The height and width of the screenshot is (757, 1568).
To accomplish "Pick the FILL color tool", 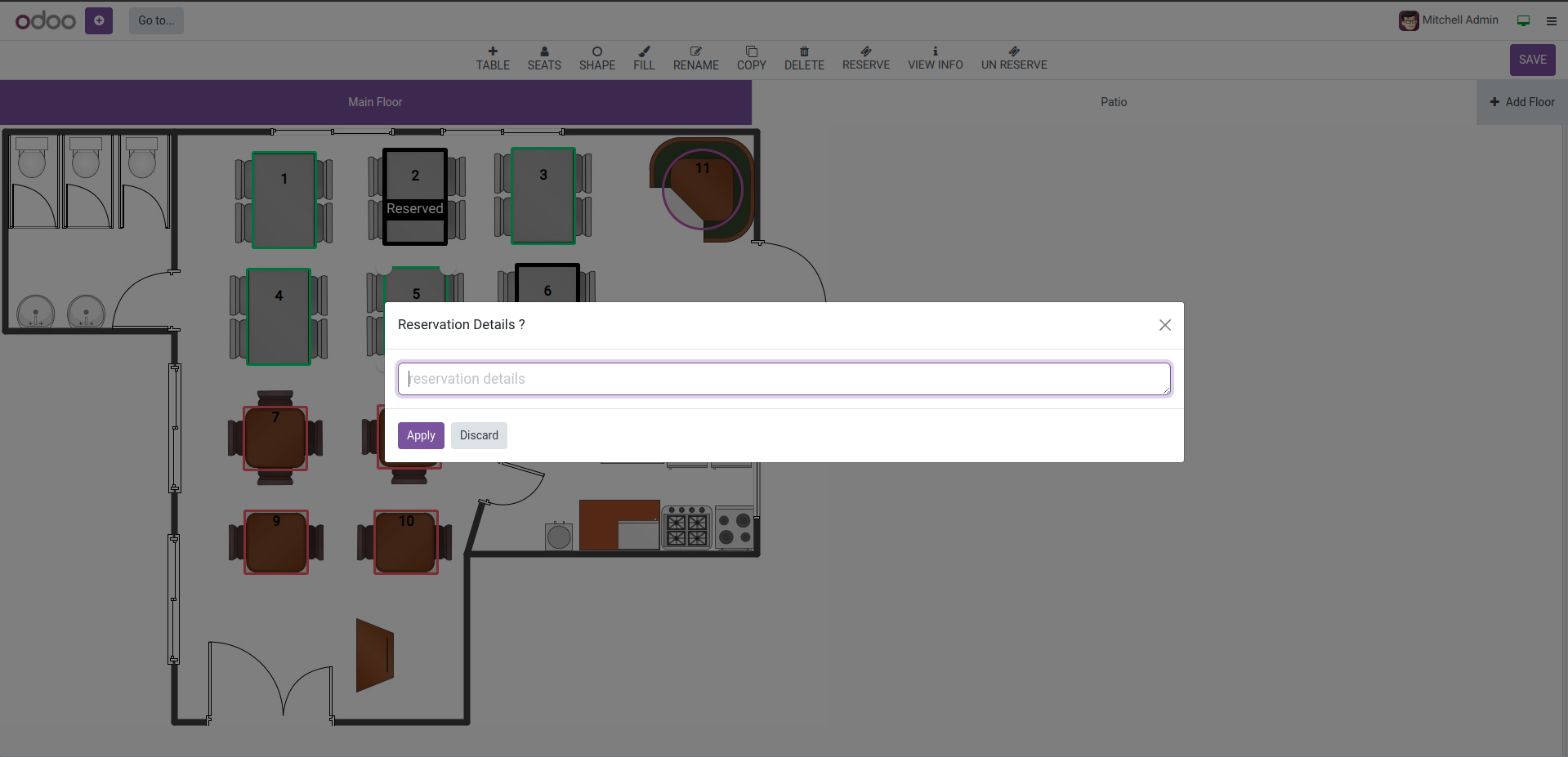I will click(644, 59).
